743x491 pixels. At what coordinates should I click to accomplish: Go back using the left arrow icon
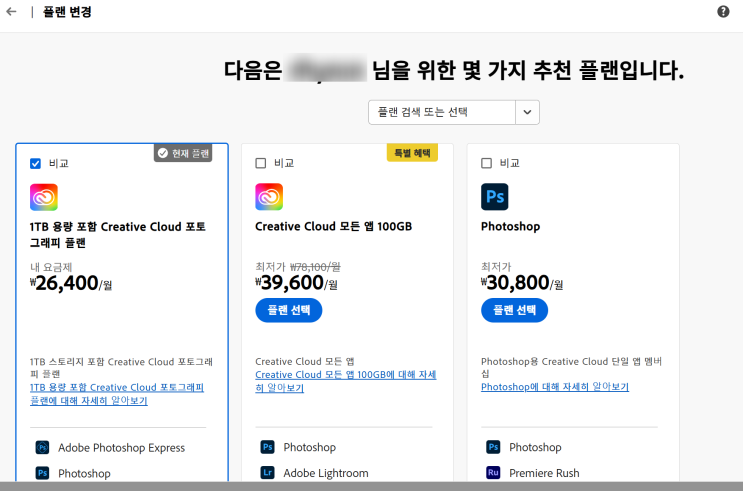(x=11, y=11)
